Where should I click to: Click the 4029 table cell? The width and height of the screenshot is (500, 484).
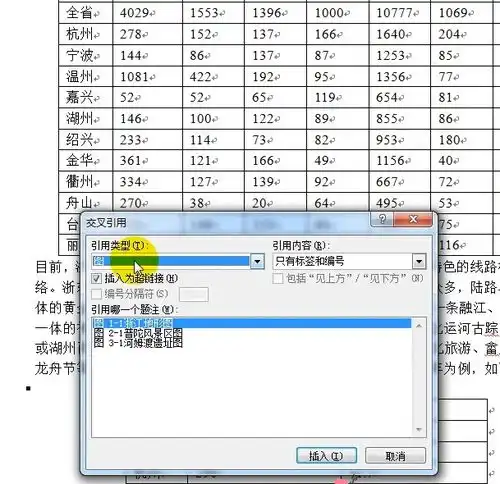click(x=148, y=13)
